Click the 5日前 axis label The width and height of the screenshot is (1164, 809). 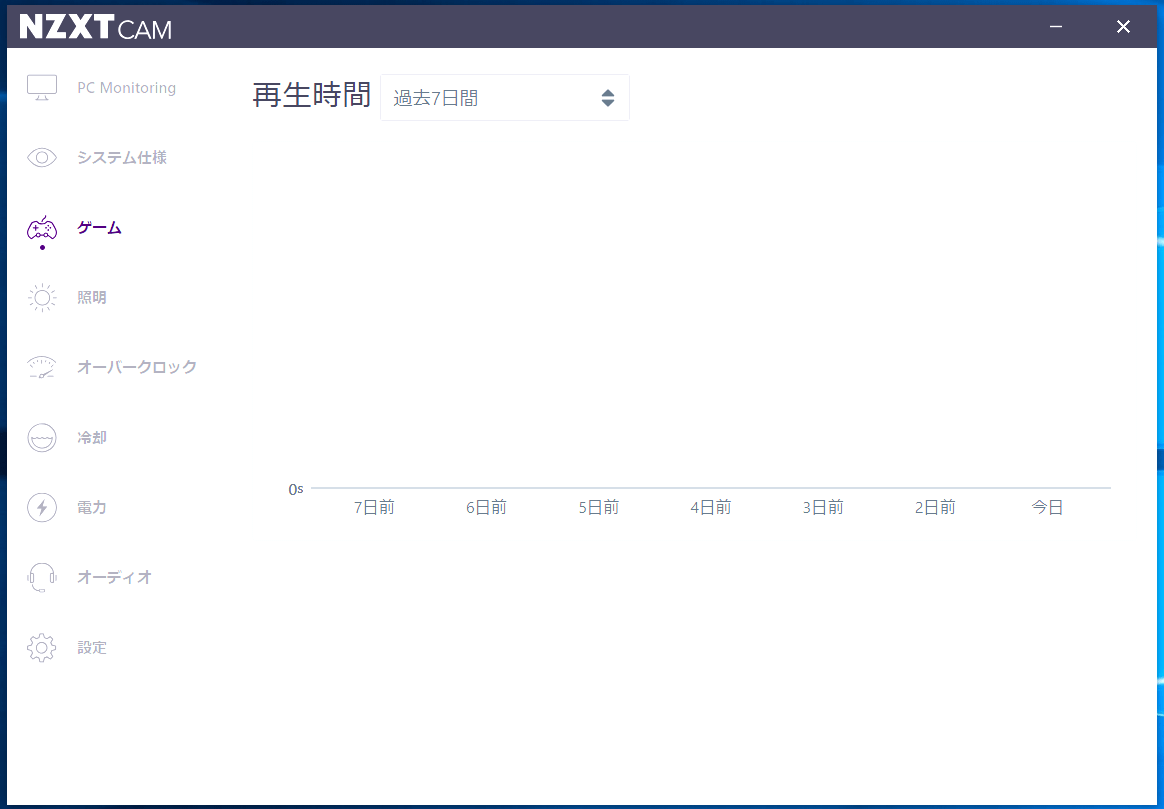598,508
